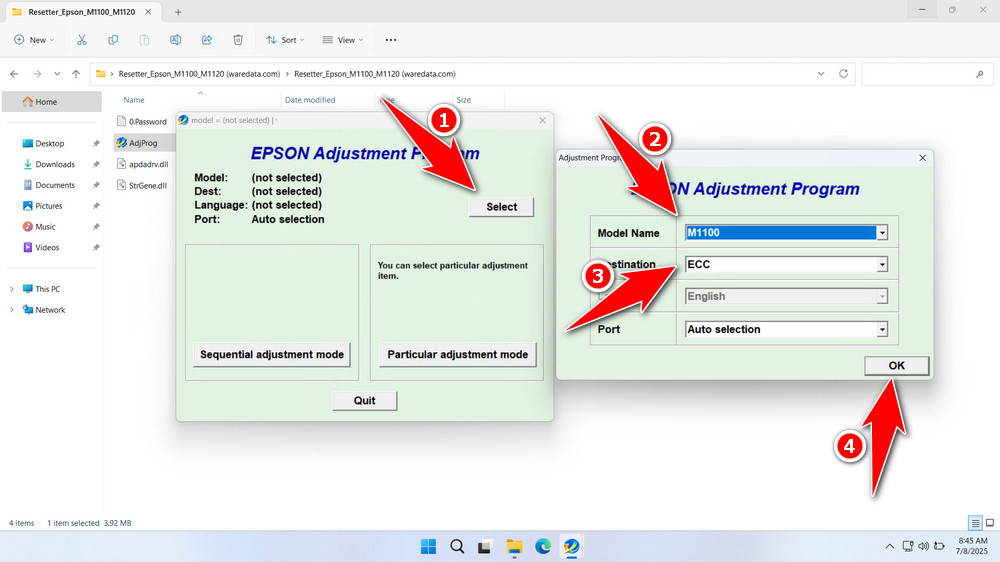The height and width of the screenshot is (562, 1000).
Task: Close the model selection dialog
Action: tap(922, 158)
